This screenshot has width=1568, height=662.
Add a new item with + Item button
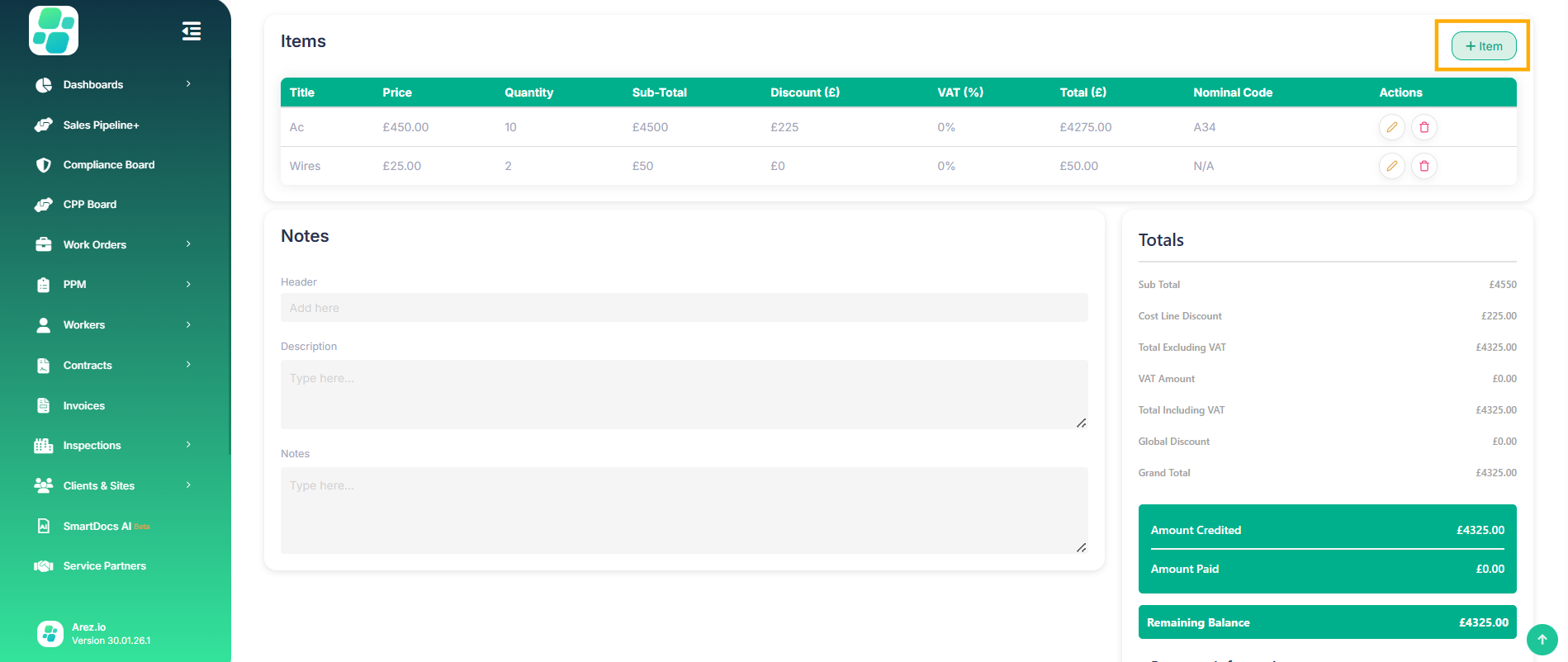[1483, 46]
